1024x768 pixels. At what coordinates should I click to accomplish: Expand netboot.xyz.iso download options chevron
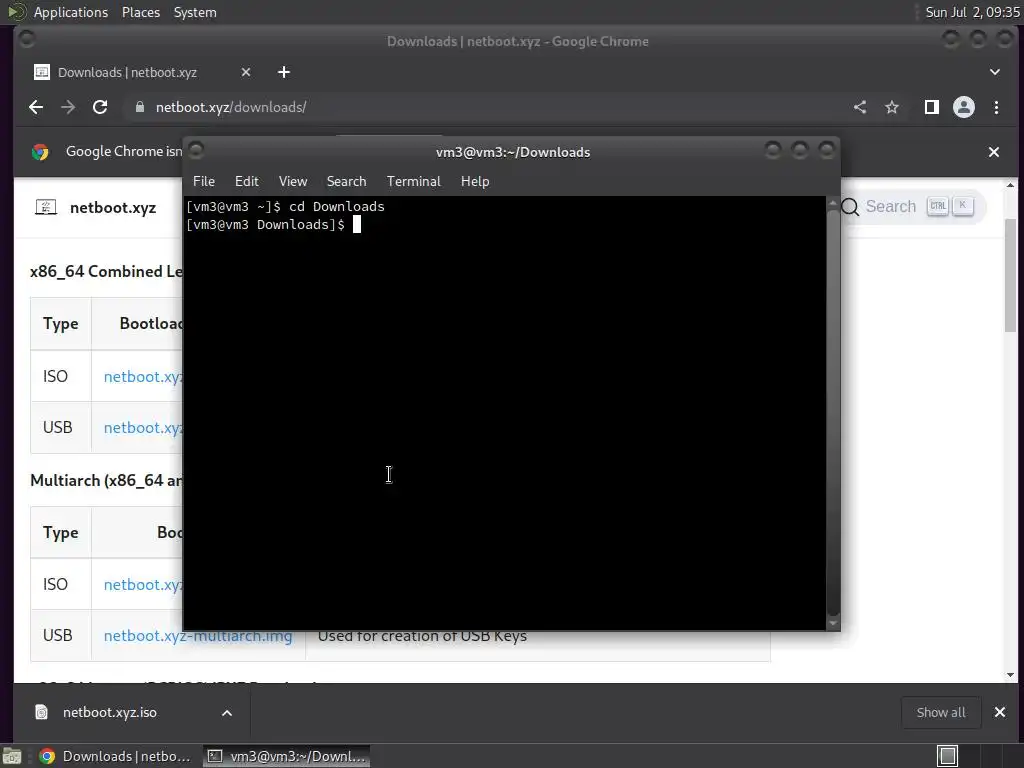click(x=227, y=712)
